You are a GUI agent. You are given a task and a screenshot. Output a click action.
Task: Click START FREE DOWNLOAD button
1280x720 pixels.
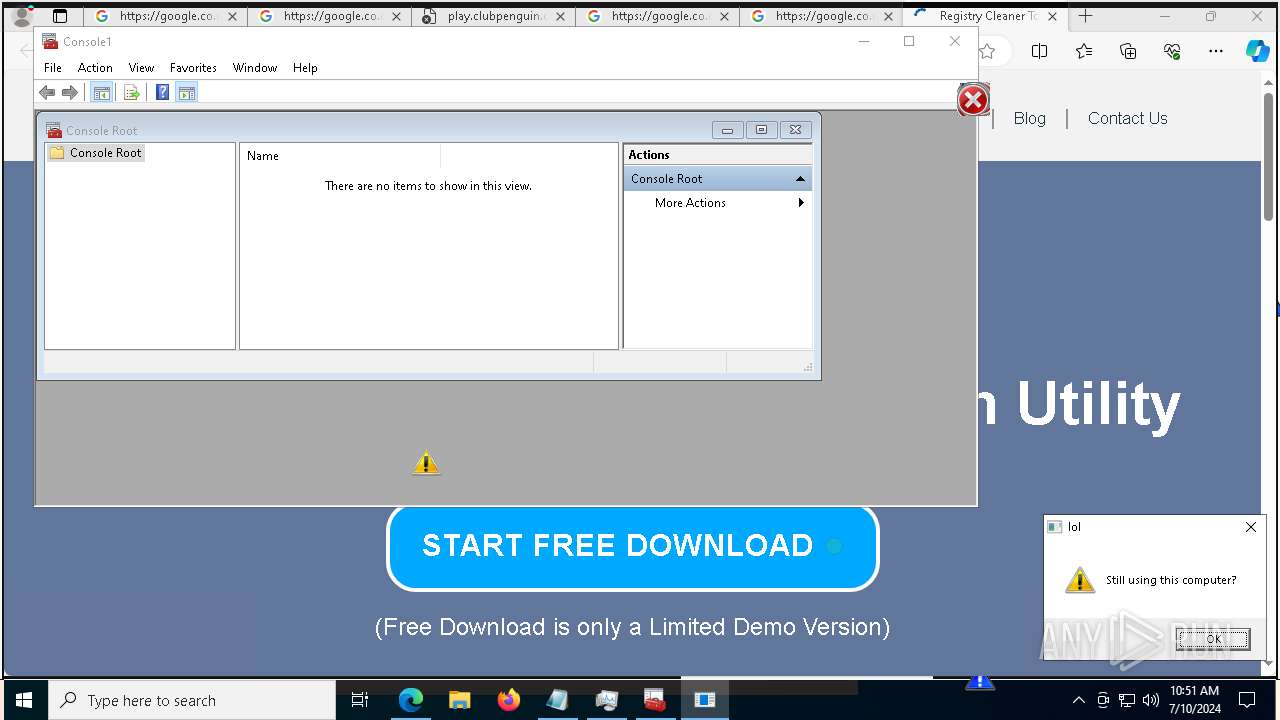click(x=632, y=546)
